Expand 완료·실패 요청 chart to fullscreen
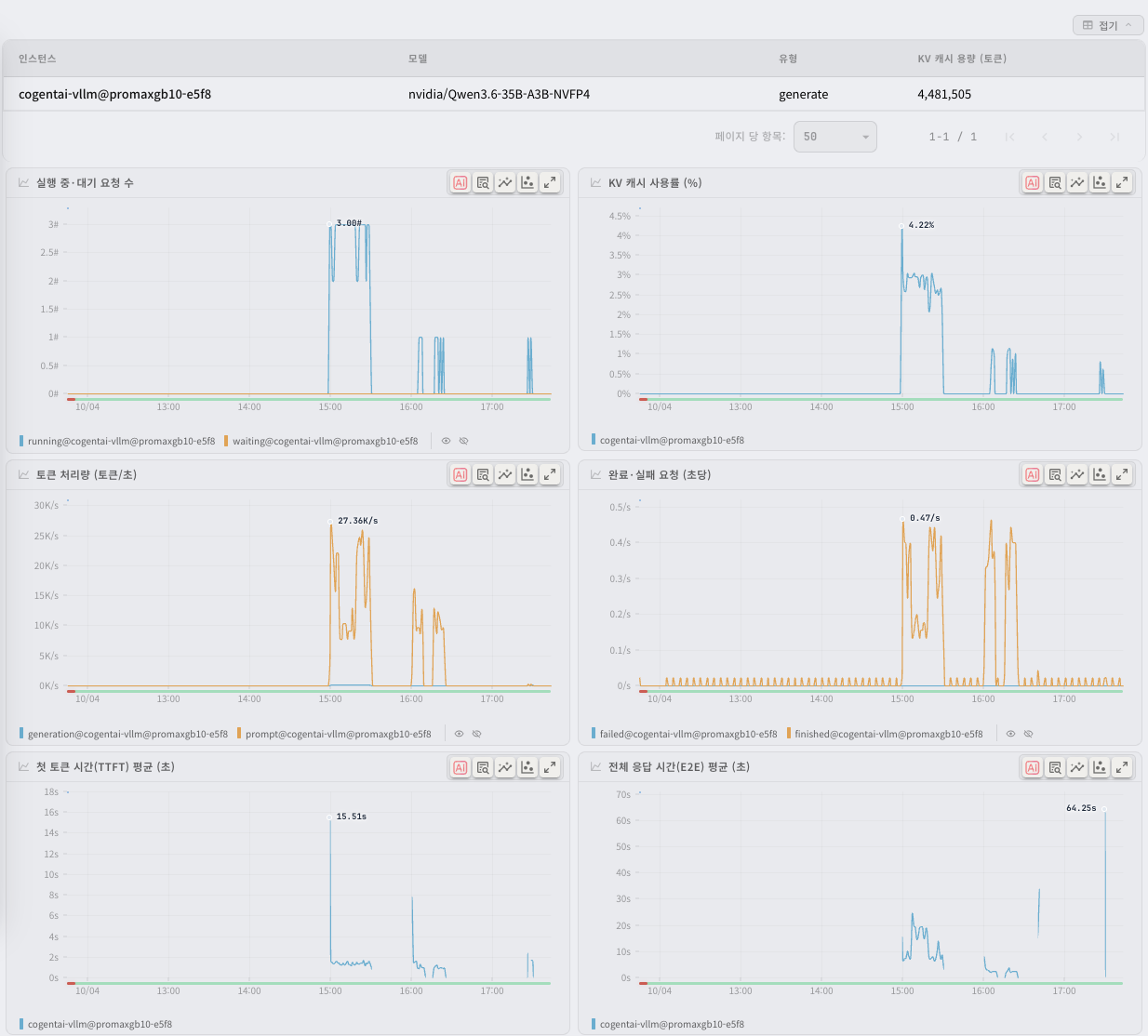This screenshot has width=1148, height=1036. 1122,474
